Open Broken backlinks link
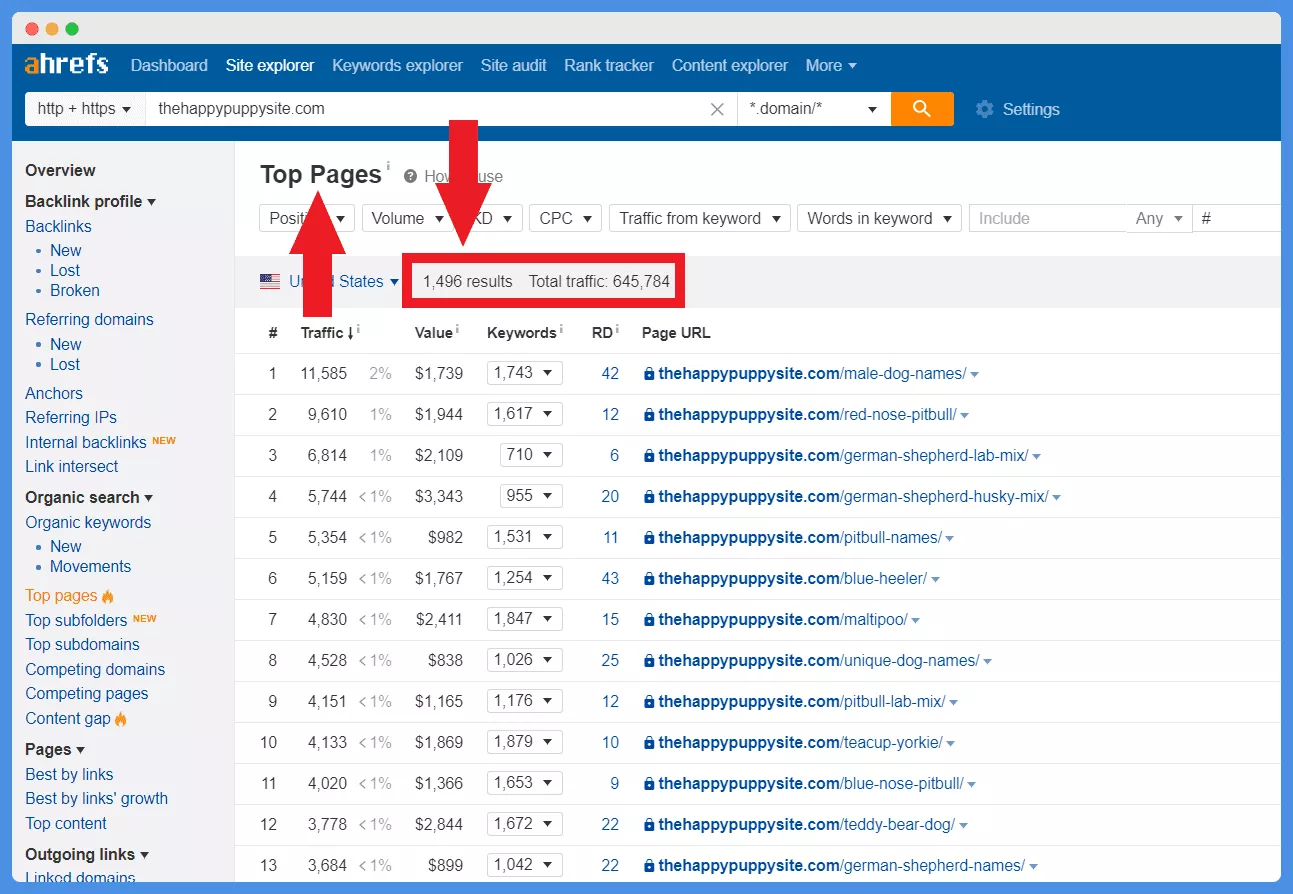1293x894 pixels. click(x=75, y=290)
